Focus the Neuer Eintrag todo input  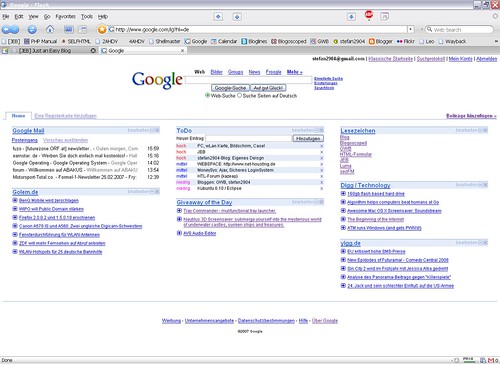click(248, 138)
